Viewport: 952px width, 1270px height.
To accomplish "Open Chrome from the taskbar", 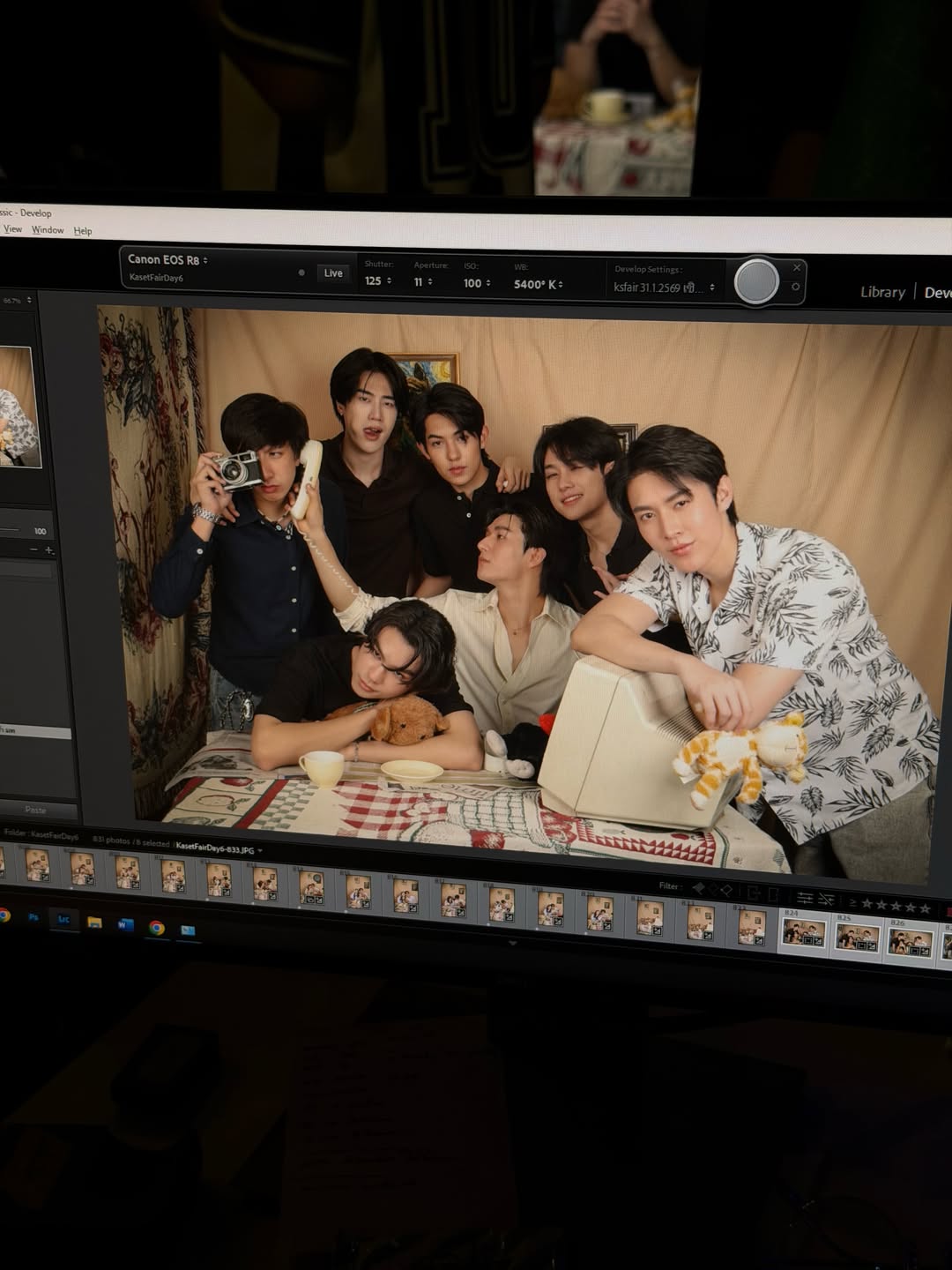I will pos(157,927).
